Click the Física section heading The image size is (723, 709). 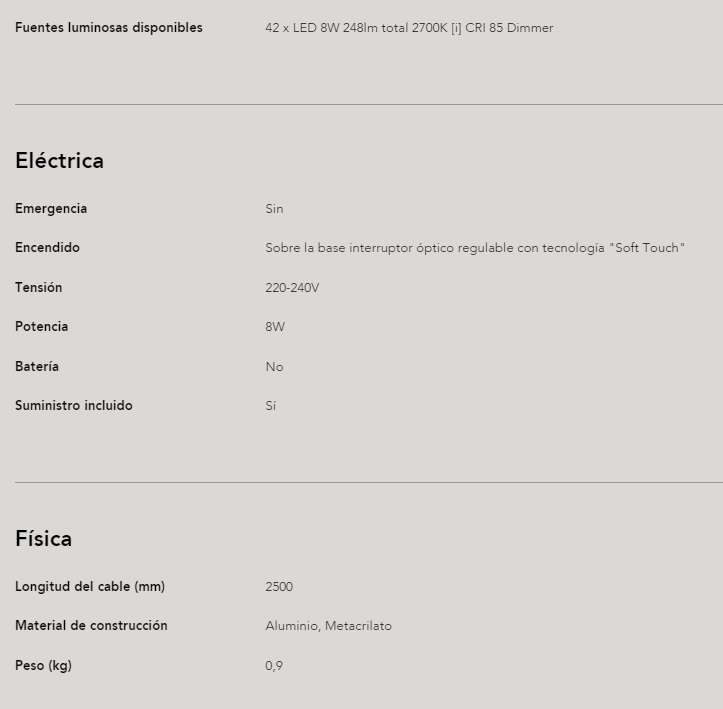43,538
